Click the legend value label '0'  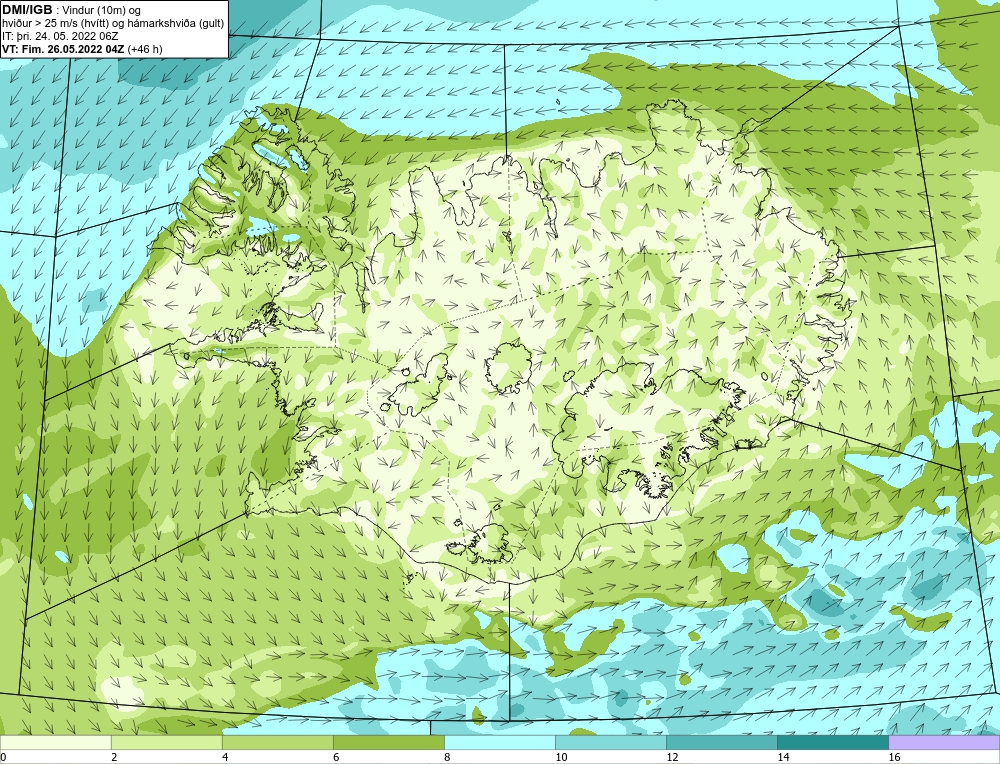tap(4, 757)
